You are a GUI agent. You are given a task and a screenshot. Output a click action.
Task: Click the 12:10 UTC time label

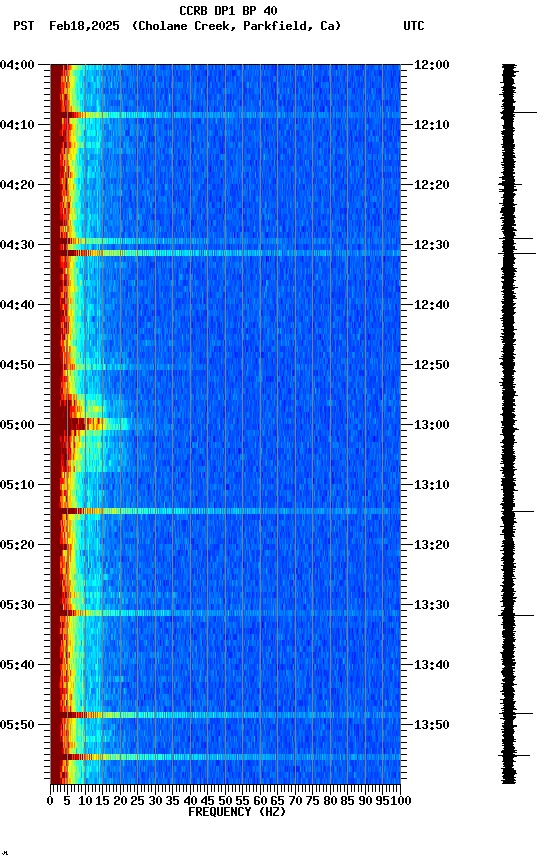432,125
